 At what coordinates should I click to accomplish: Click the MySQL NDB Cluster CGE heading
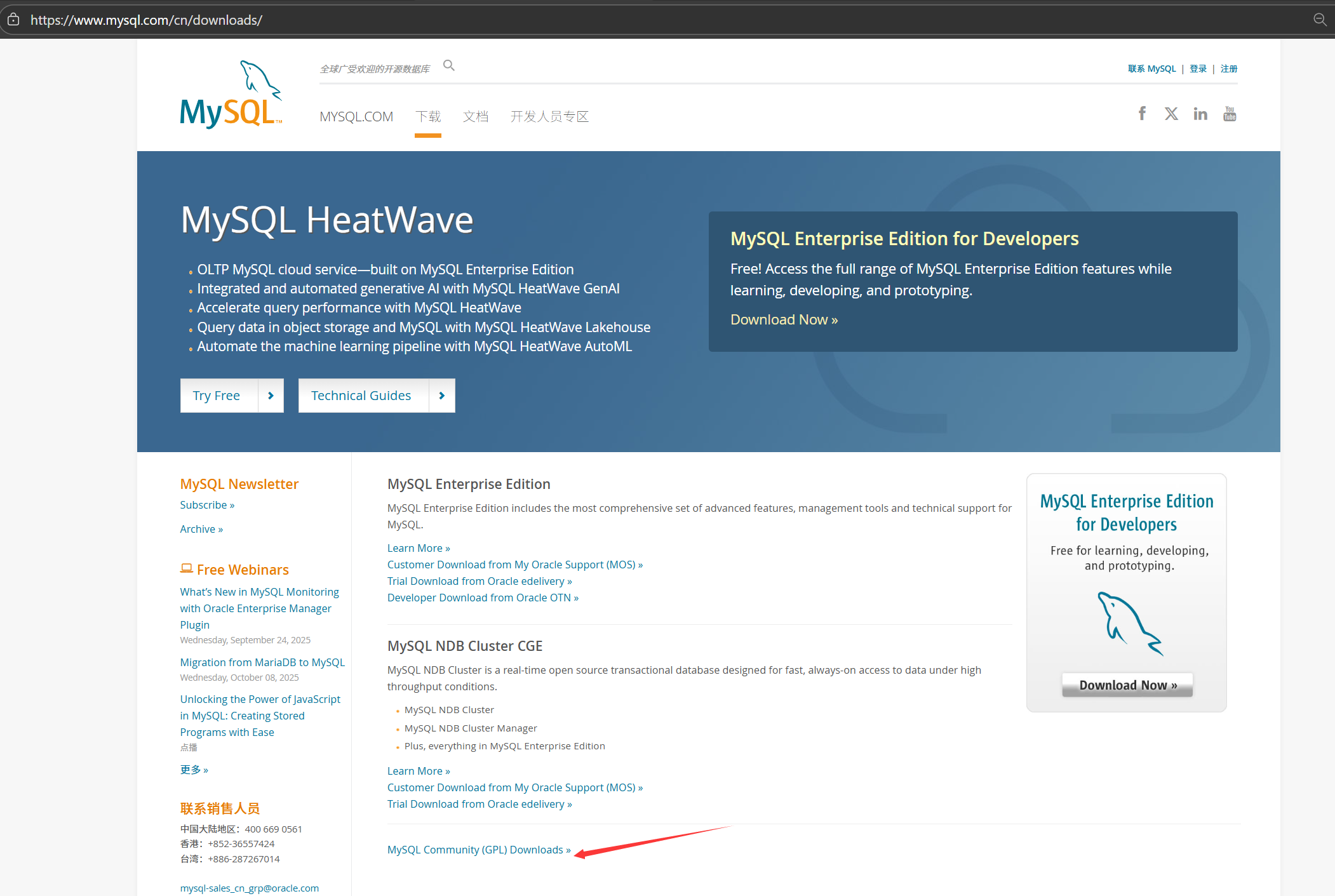[465, 646]
